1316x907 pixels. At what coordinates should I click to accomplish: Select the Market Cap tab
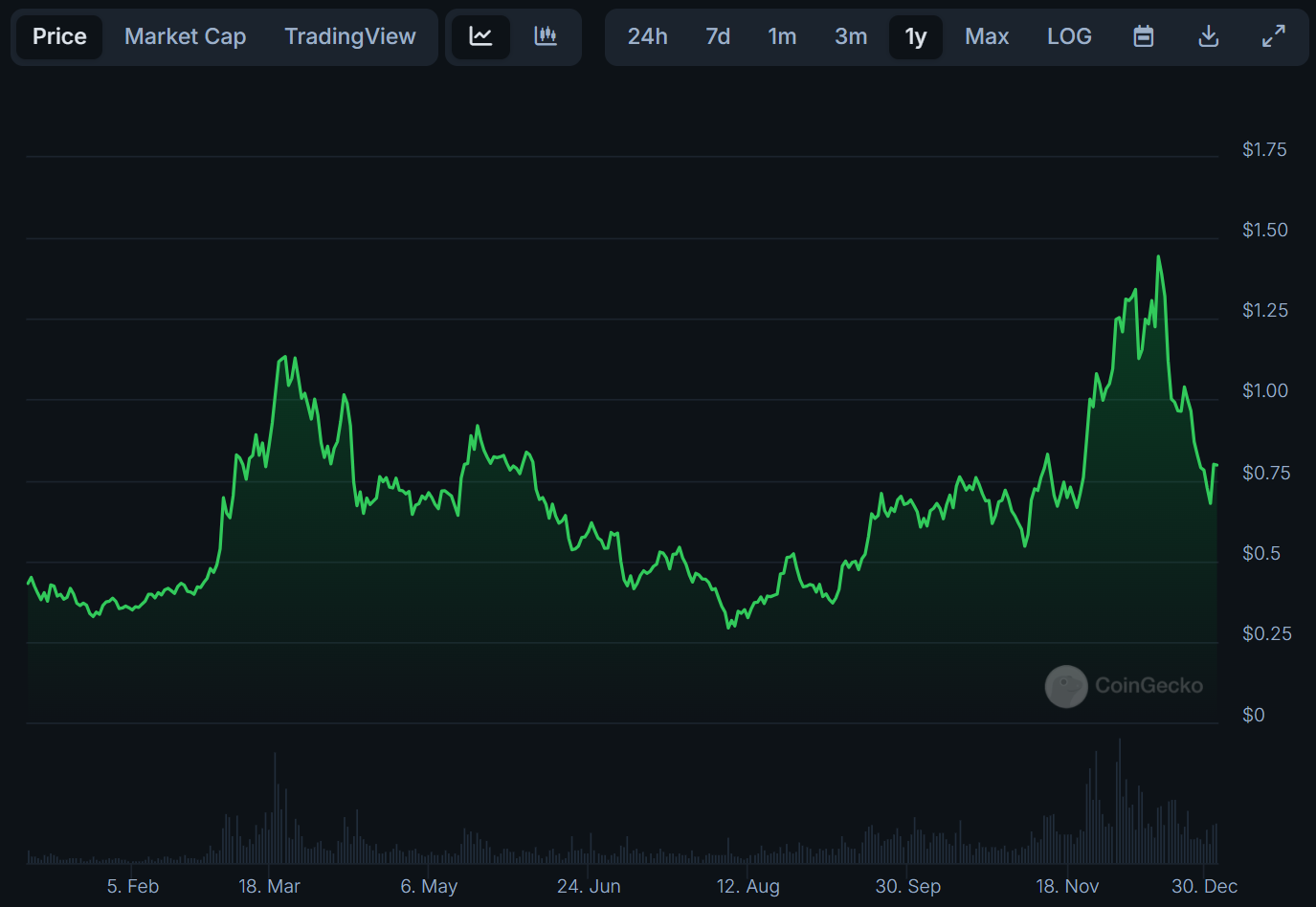click(186, 36)
